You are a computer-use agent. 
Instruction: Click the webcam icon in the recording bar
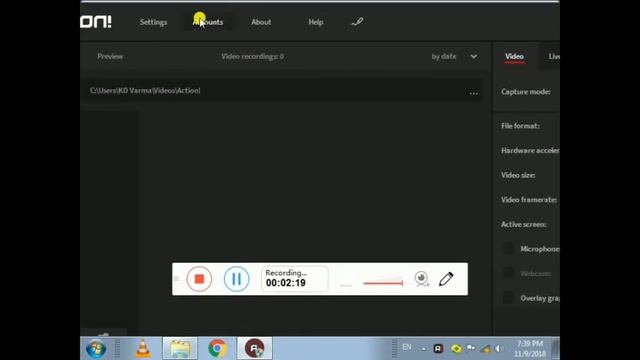[422, 279]
